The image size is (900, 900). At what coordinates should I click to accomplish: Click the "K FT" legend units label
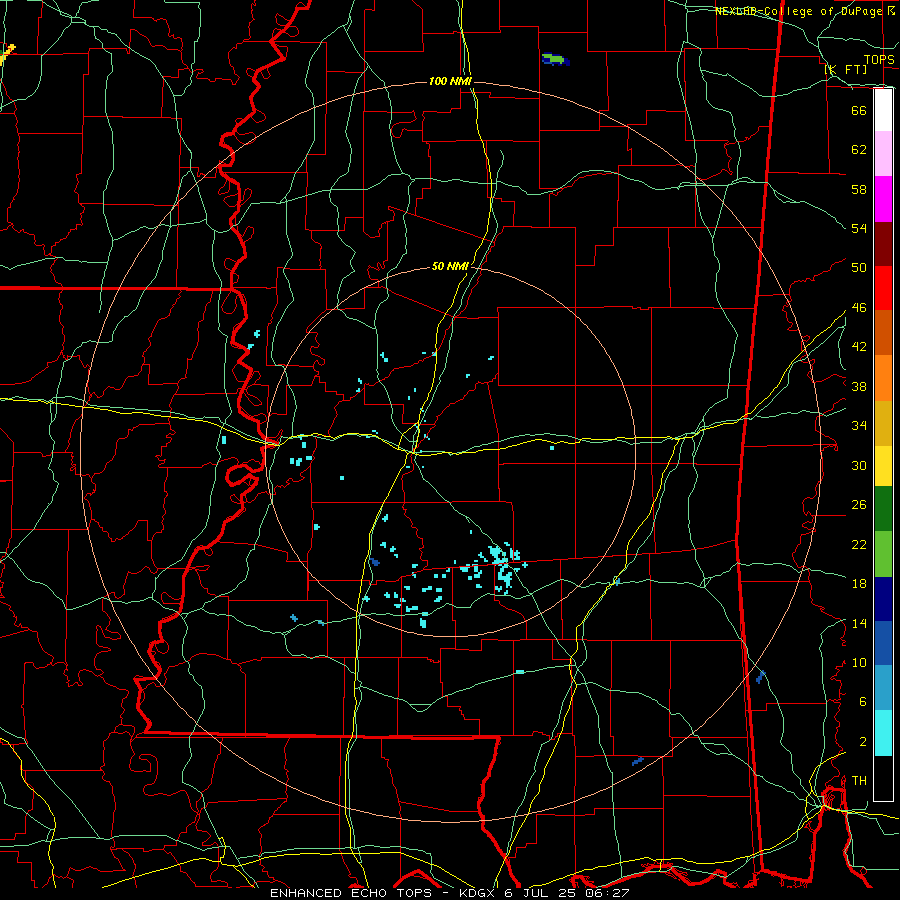845,70
